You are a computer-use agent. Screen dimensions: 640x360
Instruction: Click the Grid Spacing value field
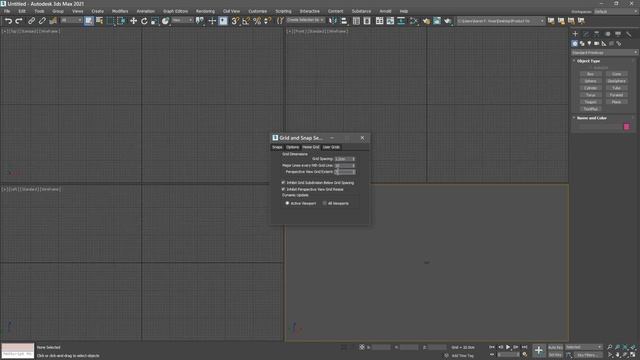[x=343, y=159]
